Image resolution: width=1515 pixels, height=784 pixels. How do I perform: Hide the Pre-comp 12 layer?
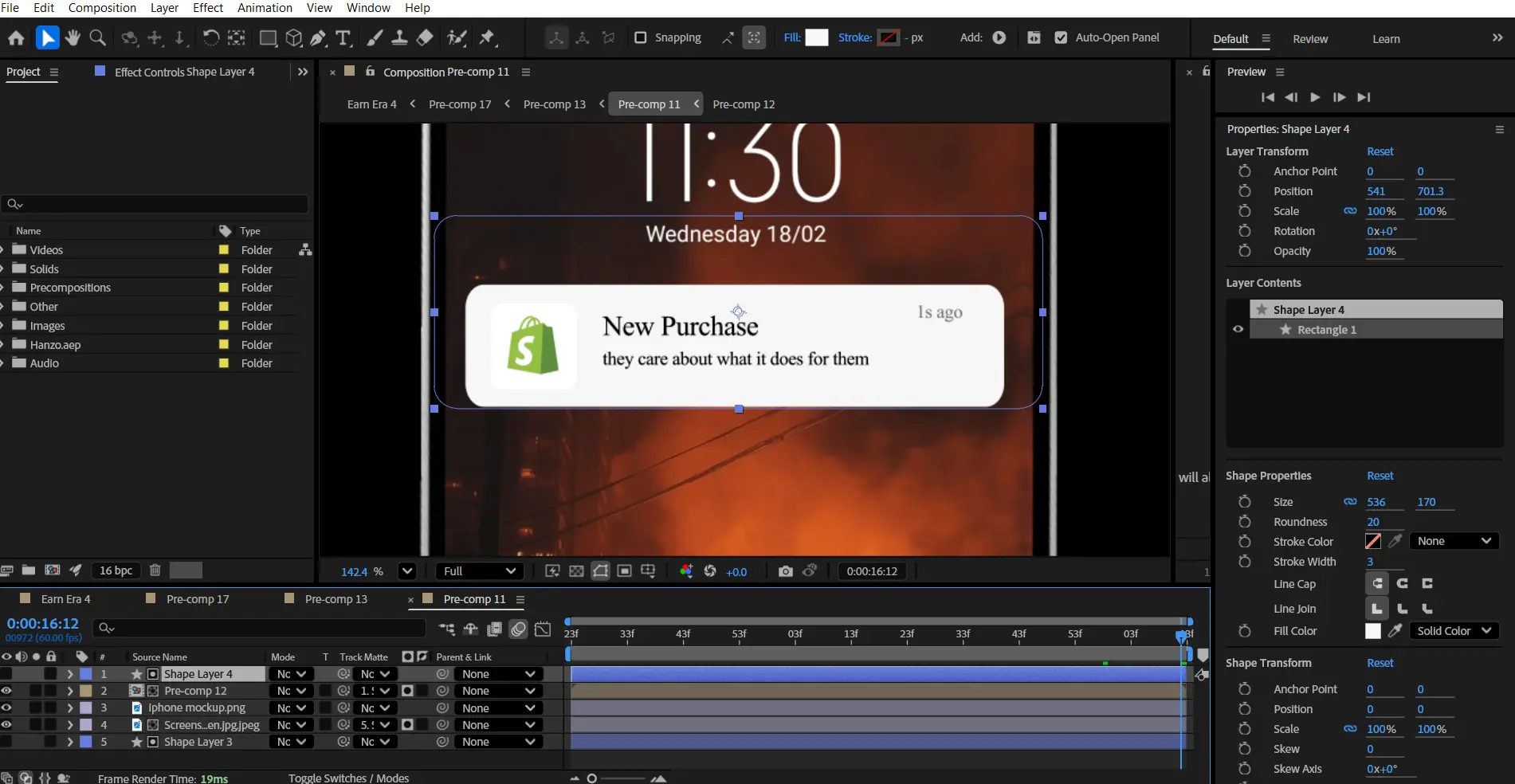6,691
